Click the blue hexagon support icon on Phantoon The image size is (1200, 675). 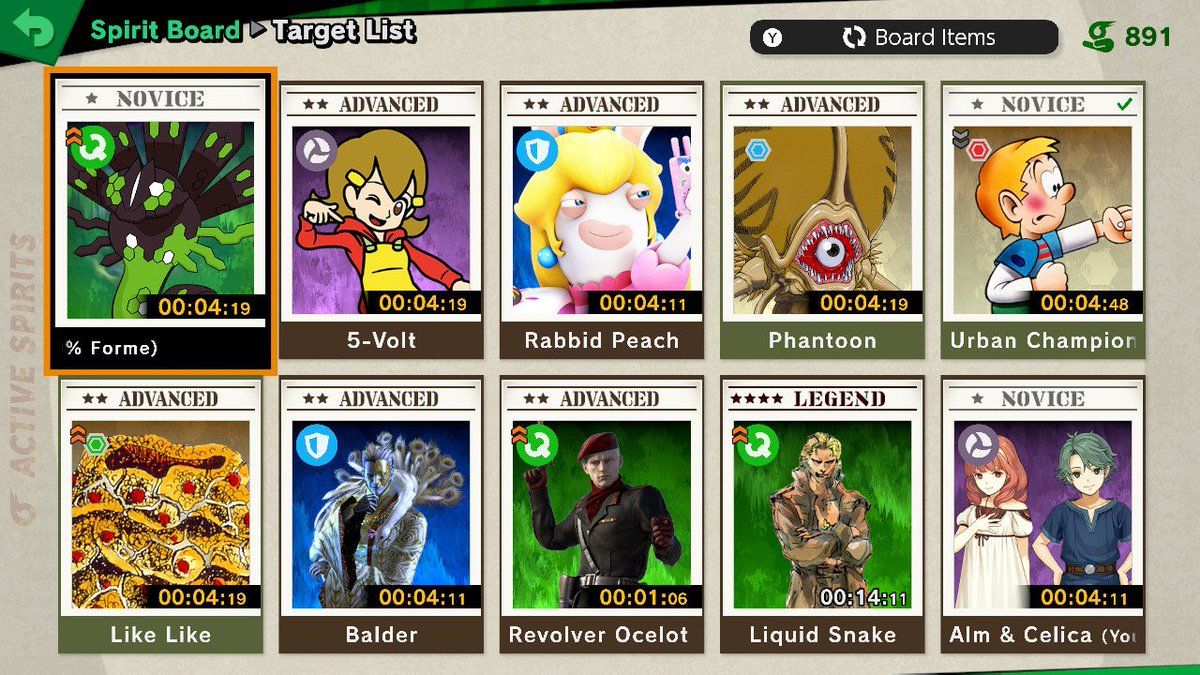tap(757, 150)
